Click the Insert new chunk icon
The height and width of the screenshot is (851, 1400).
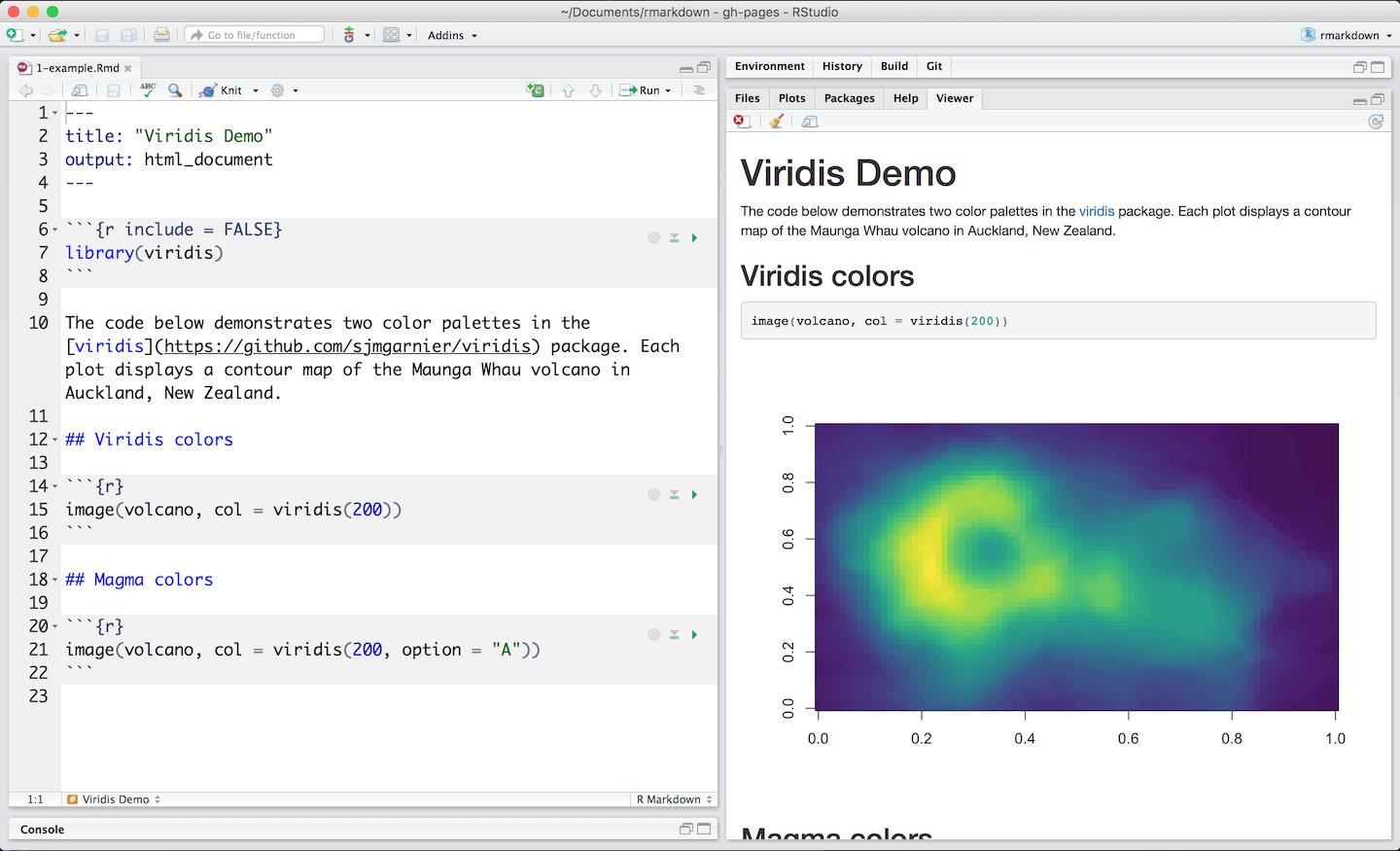535,90
